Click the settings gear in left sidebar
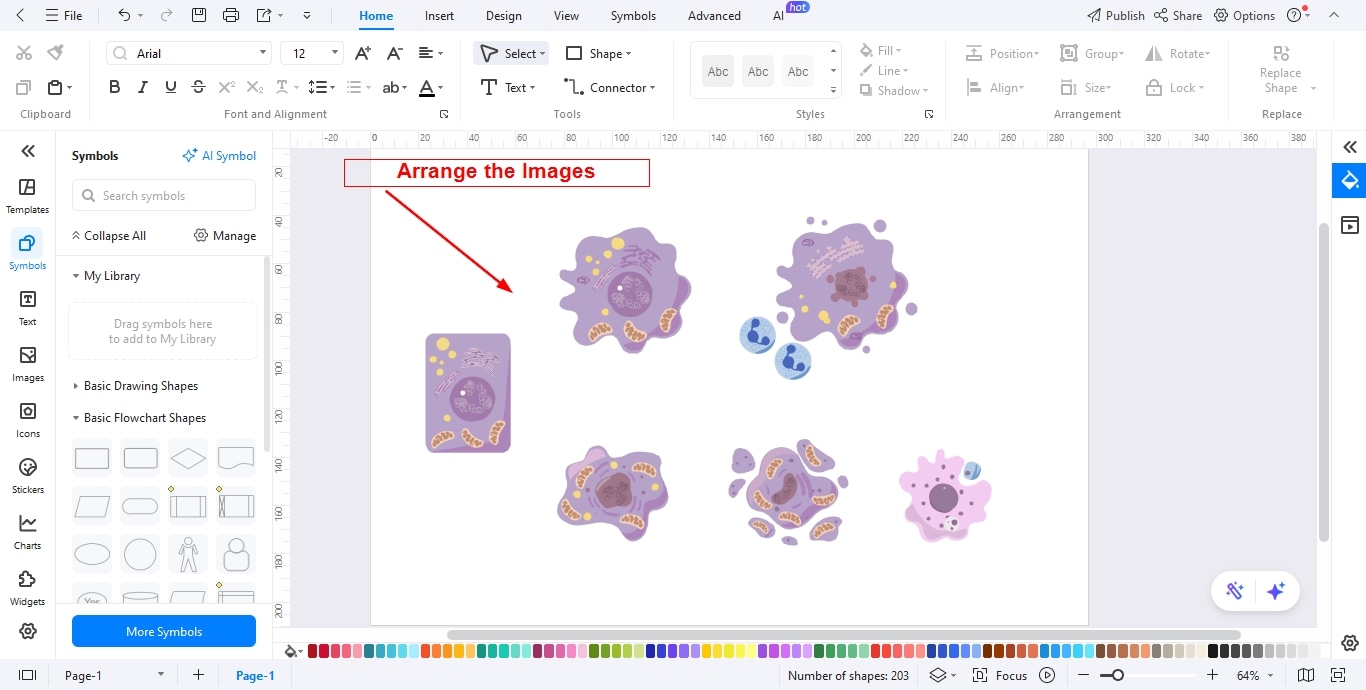 tap(28, 631)
